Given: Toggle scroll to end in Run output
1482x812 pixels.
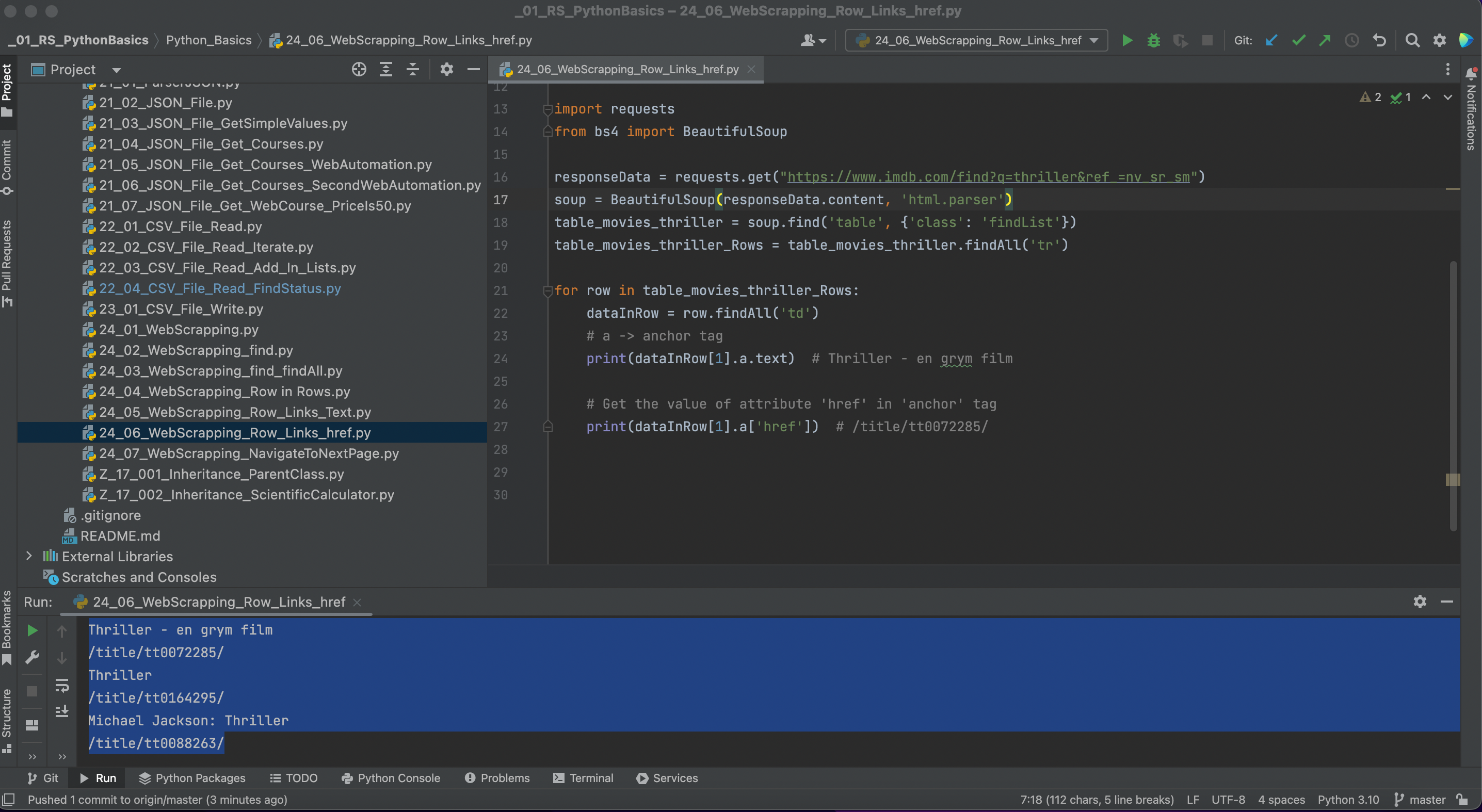Looking at the screenshot, I should click(x=61, y=711).
